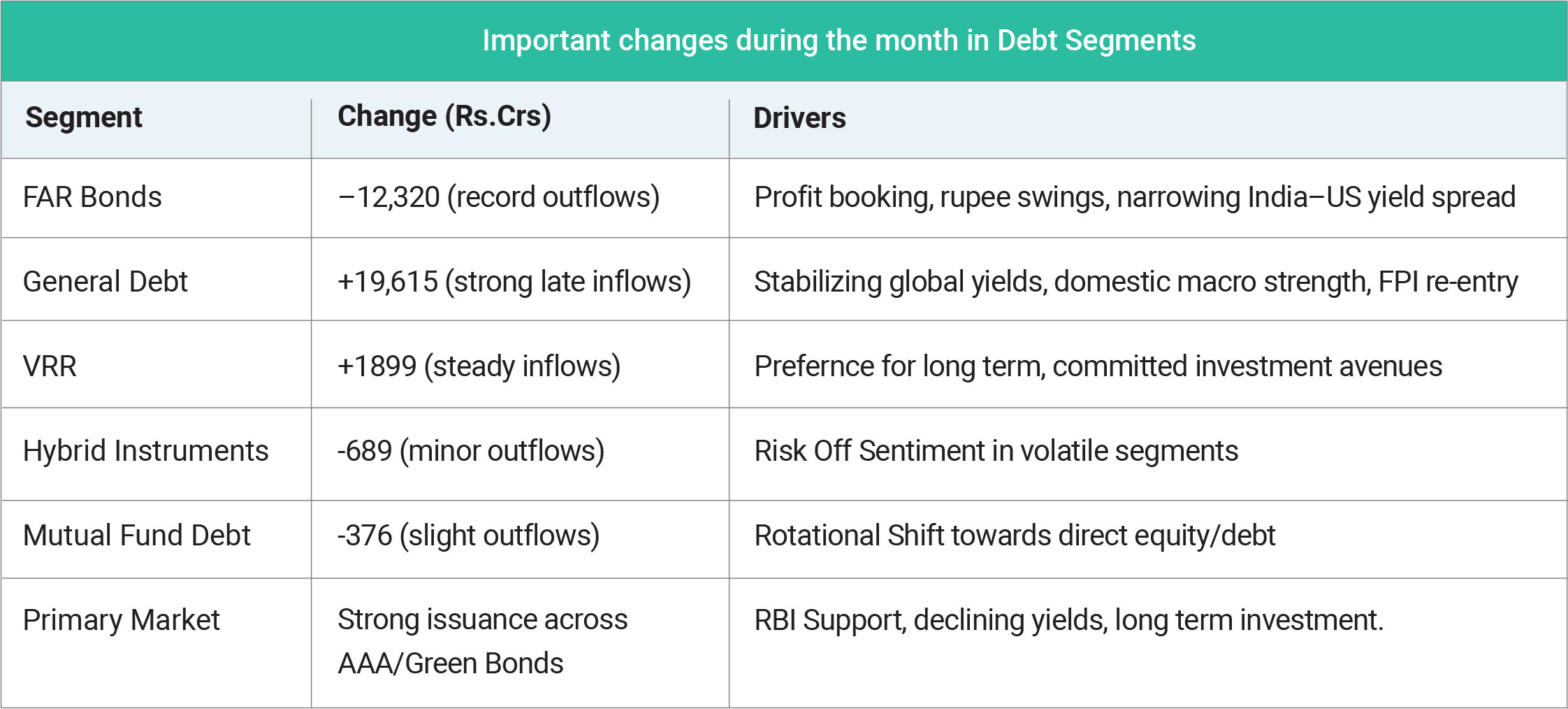1568x709 pixels.
Task: Select the +1899 steady inflows value
Action: tap(479, 366)
